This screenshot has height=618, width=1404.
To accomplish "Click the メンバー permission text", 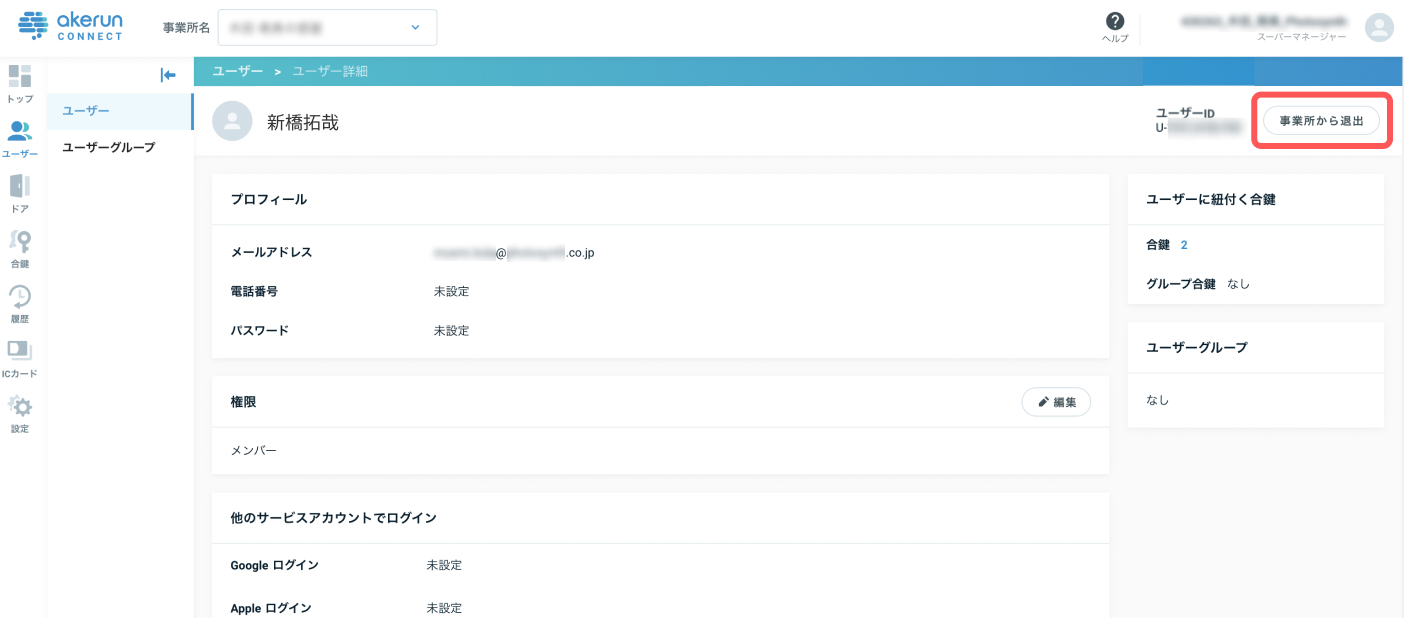I will [x=254, y=451].
